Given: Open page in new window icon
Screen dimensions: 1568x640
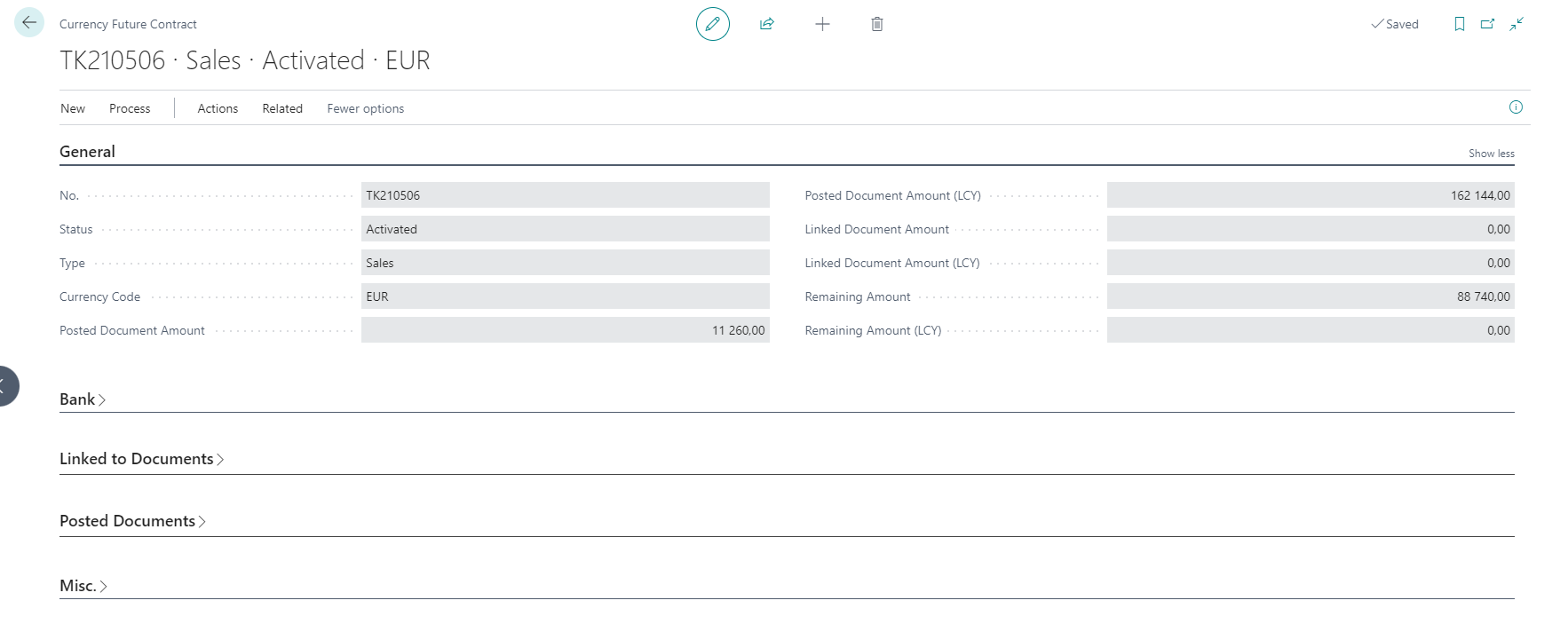Looking at the screenshot, I should coord(1487,24).
